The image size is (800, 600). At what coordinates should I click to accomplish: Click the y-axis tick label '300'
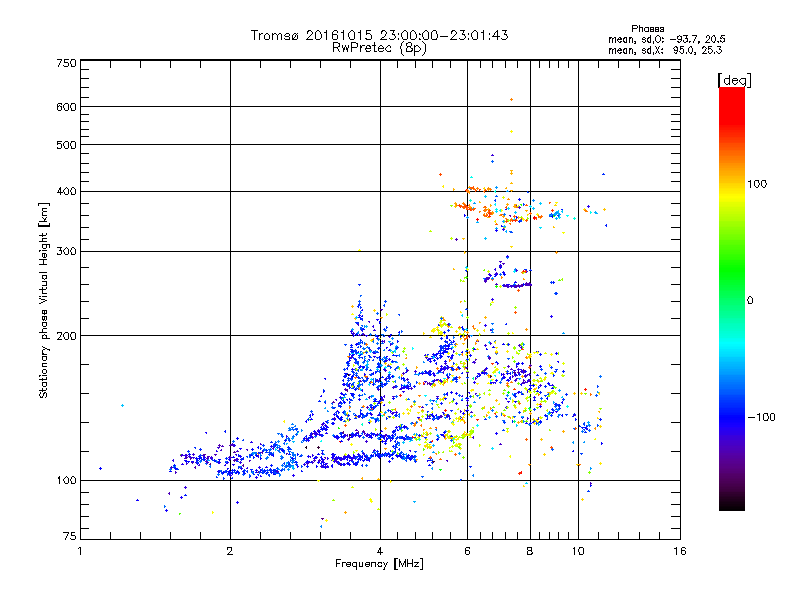point(66,252)
